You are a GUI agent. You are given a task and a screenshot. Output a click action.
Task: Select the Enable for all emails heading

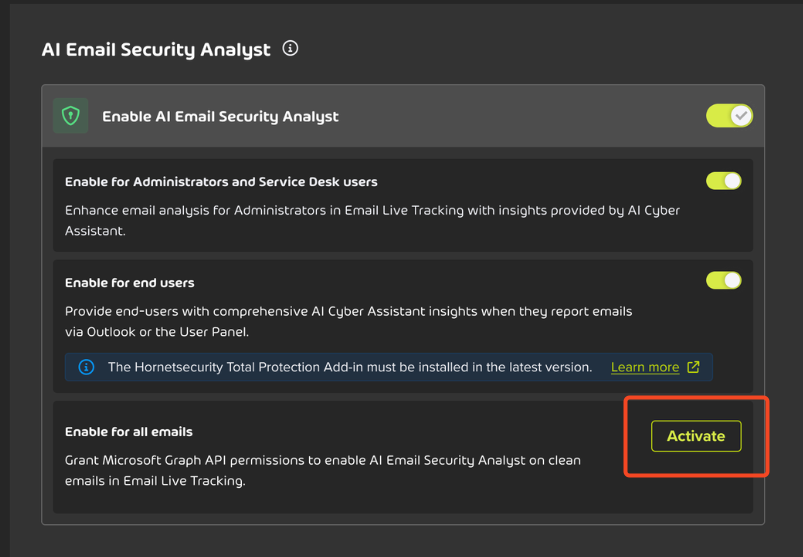click(129, 432)
